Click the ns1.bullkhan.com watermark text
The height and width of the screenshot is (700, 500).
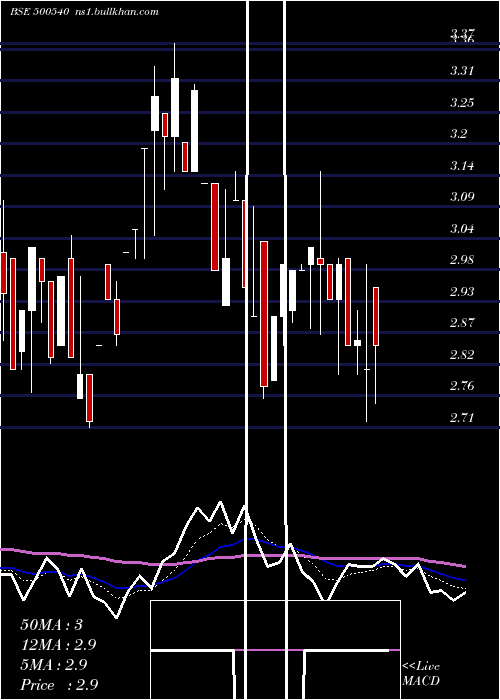click(x=115, y=12)
